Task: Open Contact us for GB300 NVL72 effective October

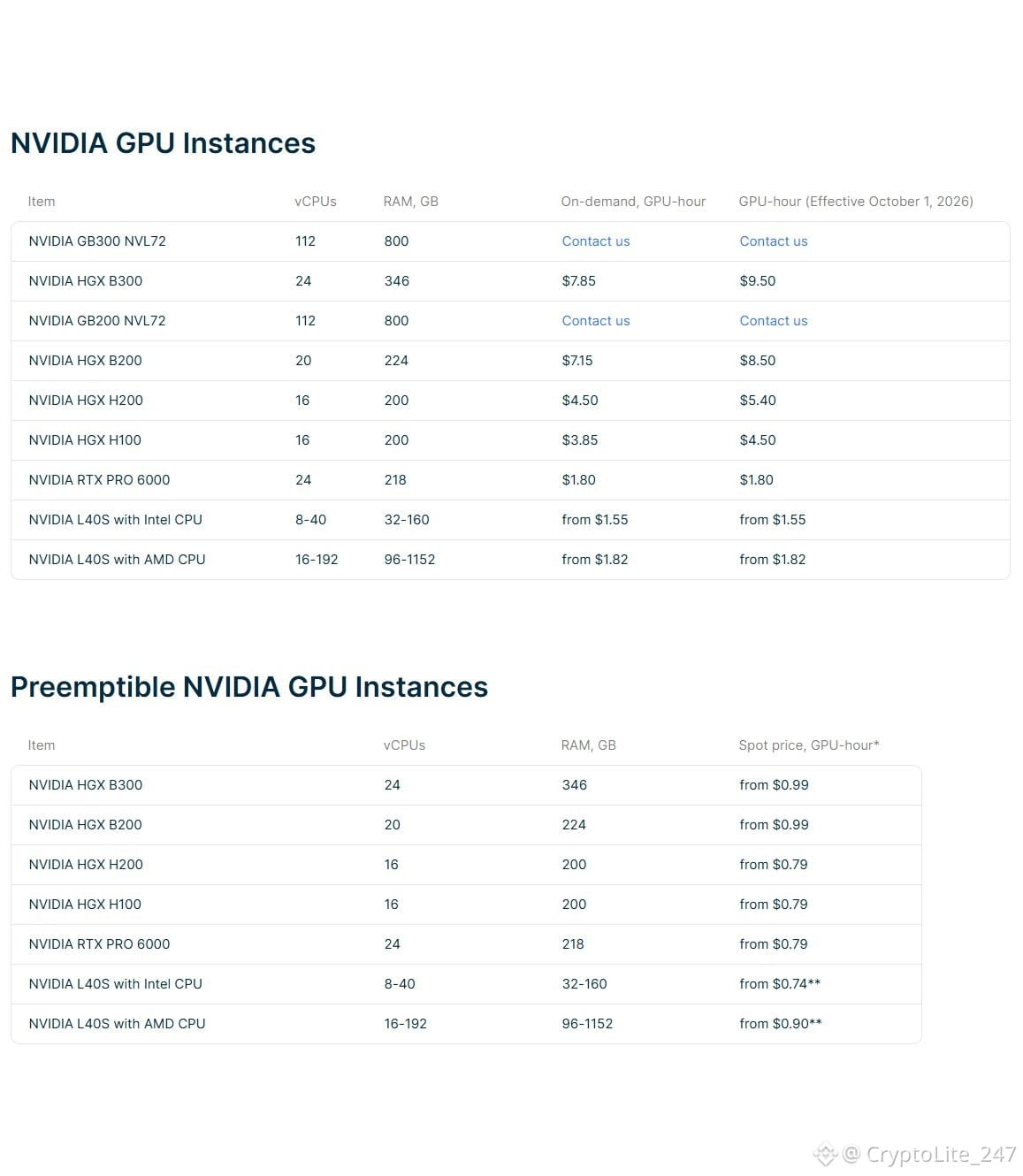Action: click(x=774, y=241)
